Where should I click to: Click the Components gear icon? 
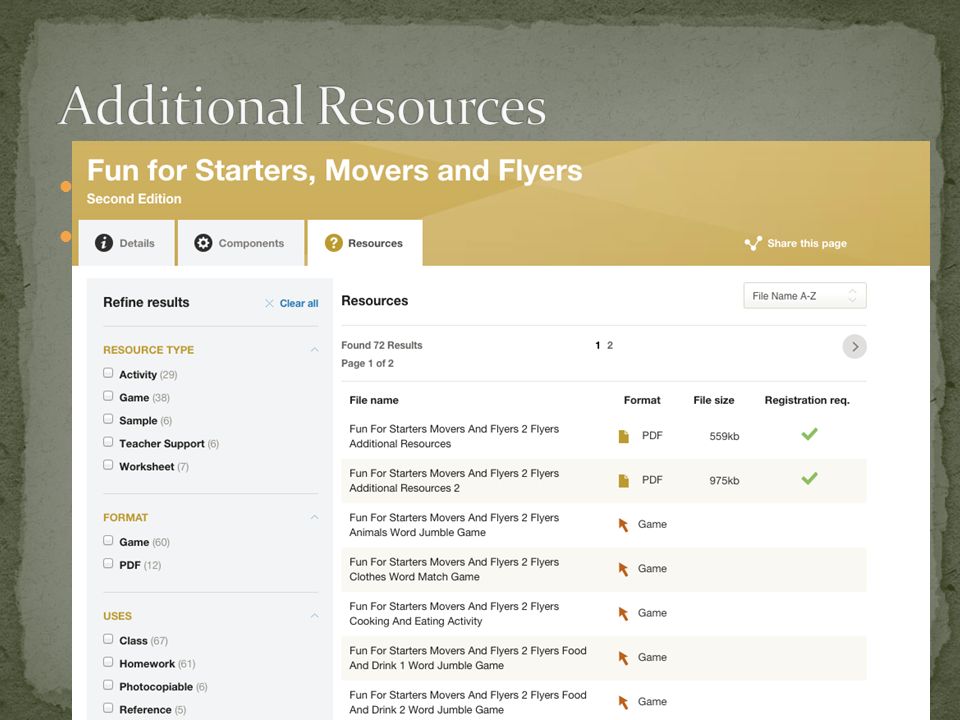click(x=203, y=243)
